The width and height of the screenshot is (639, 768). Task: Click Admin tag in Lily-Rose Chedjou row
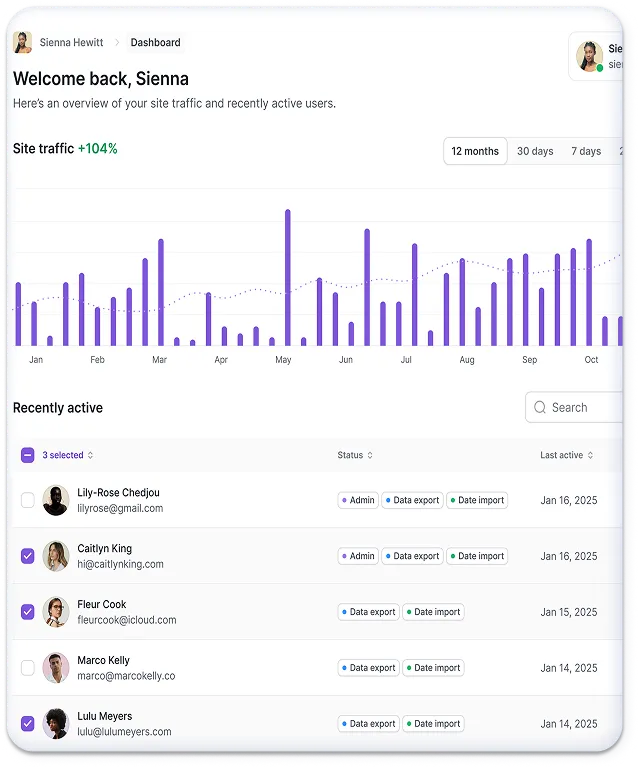[358, 500]
